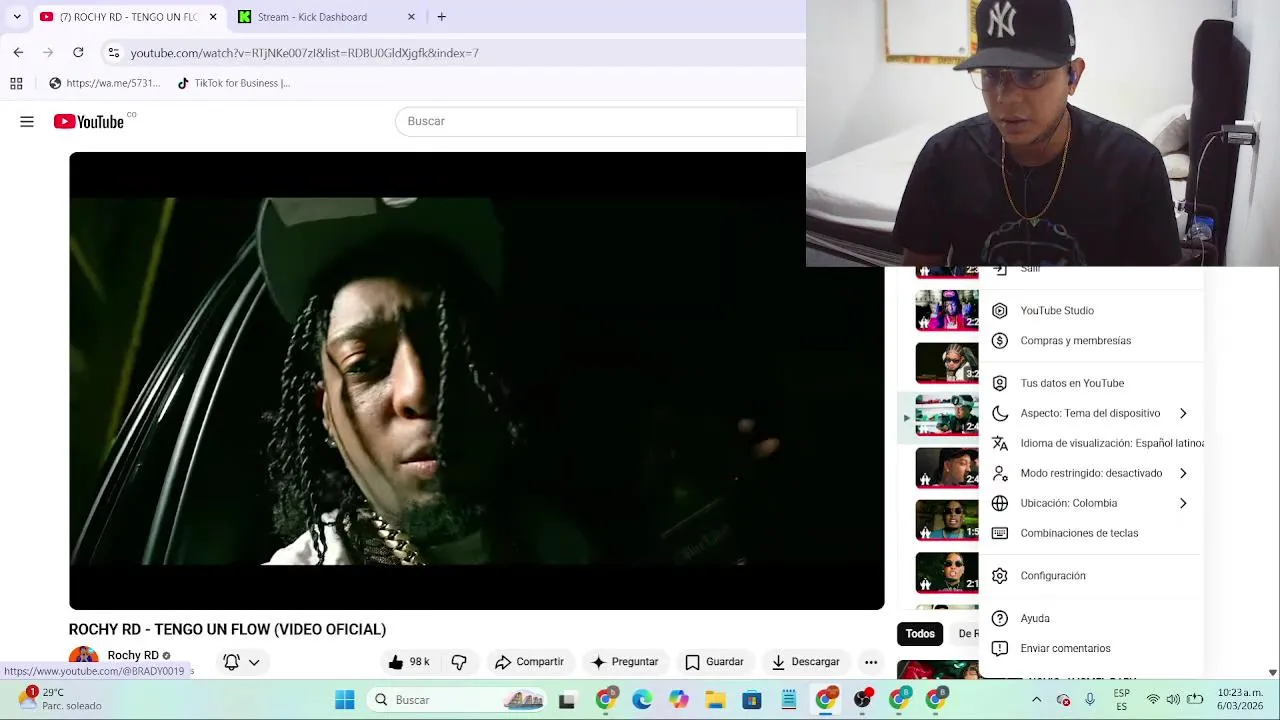The height and width of the screenshot is (720, 1280).
Task: Expand notification bell dropdown for channel
Action: coord(254,662)
